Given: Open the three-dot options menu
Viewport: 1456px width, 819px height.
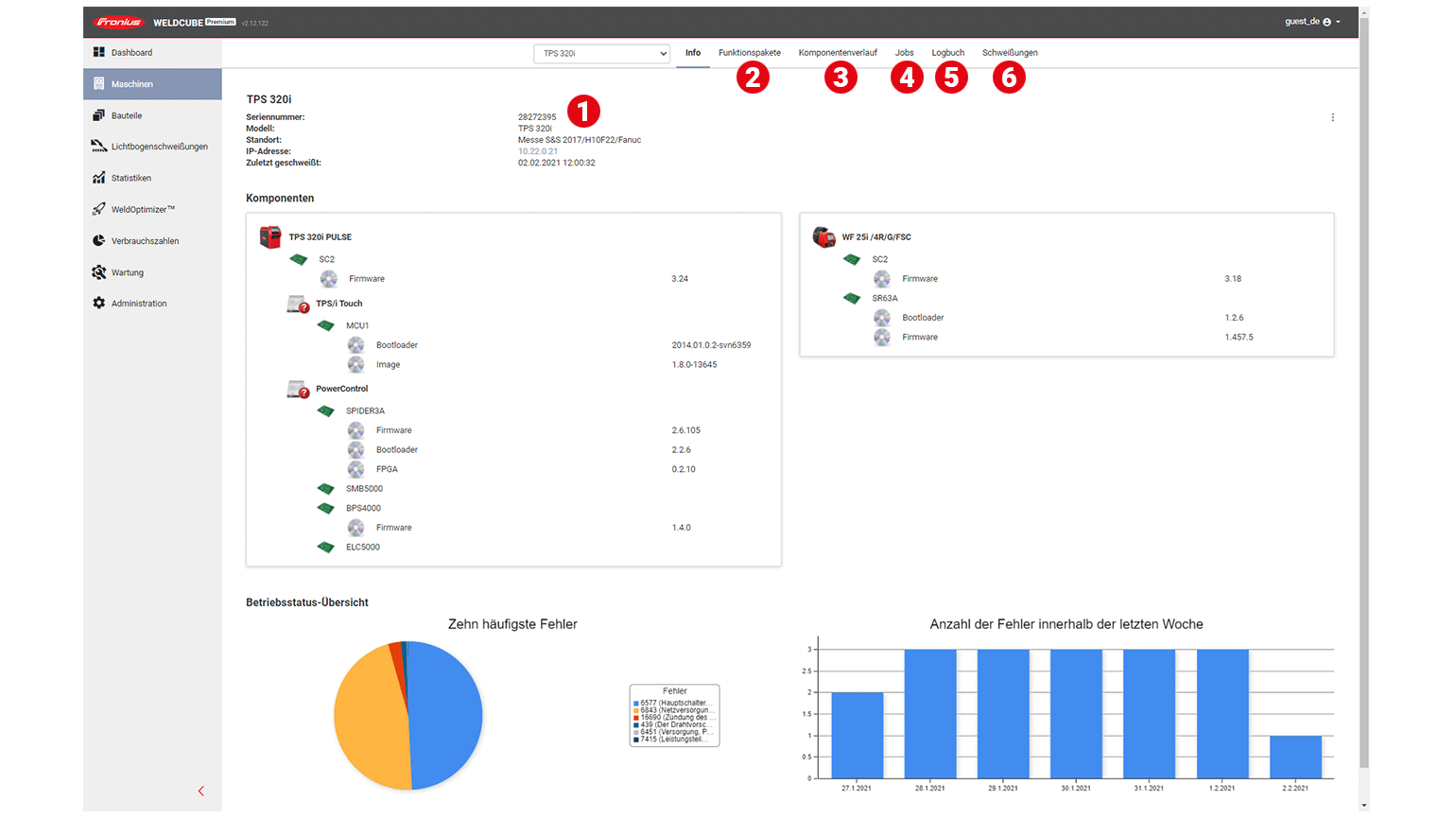Looking at the screenshot, I should pyautogui.click(x=1333, y=117).
